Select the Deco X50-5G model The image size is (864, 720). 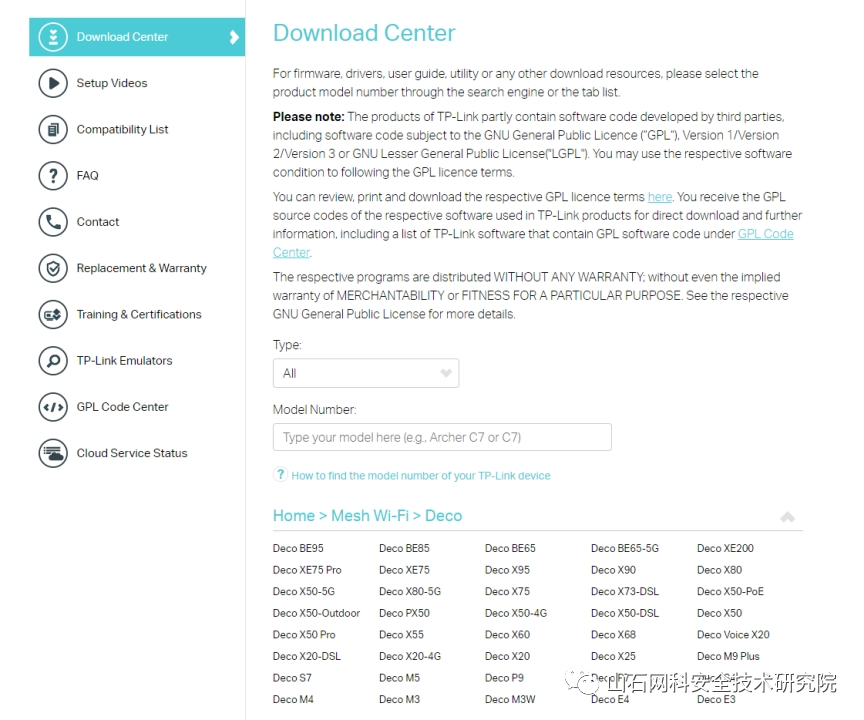pos(304,591)
